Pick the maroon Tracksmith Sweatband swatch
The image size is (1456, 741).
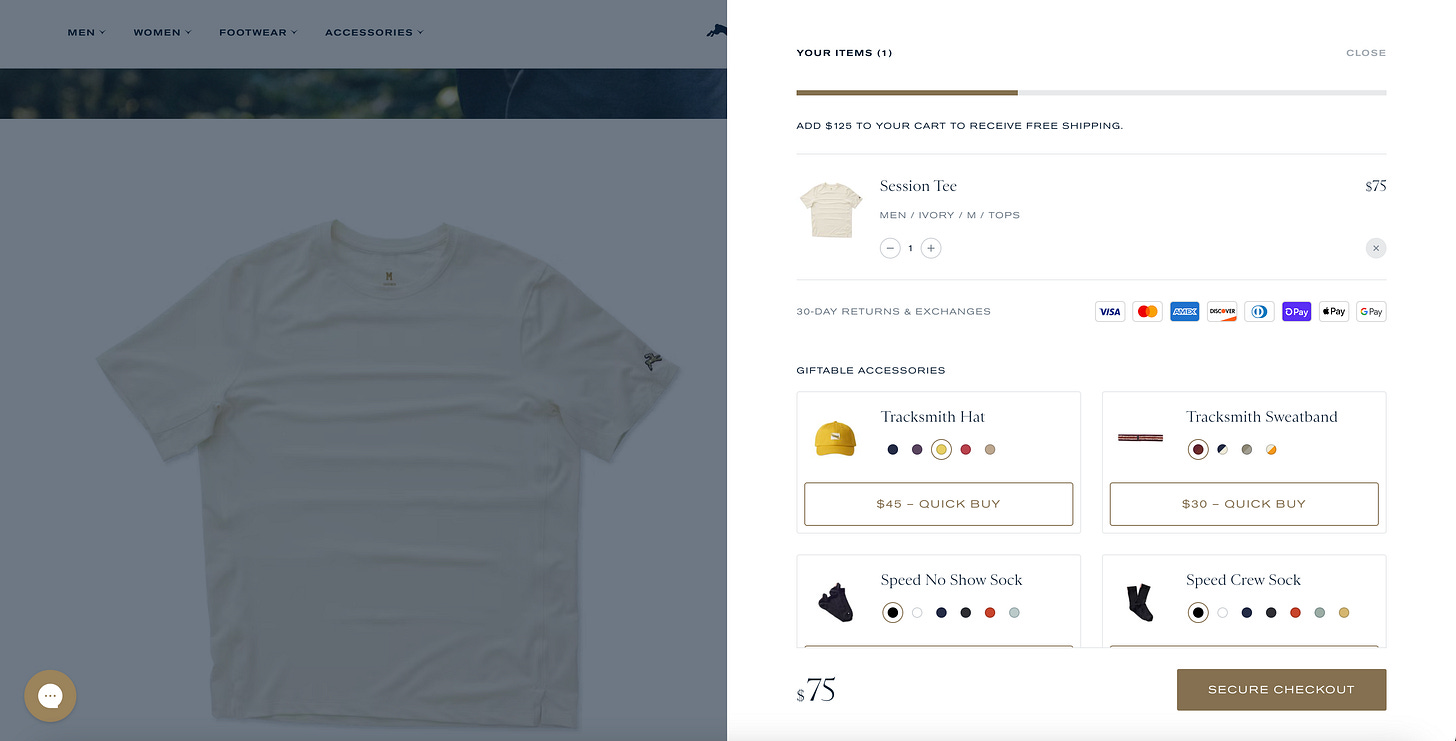(x=1198, y=450)
